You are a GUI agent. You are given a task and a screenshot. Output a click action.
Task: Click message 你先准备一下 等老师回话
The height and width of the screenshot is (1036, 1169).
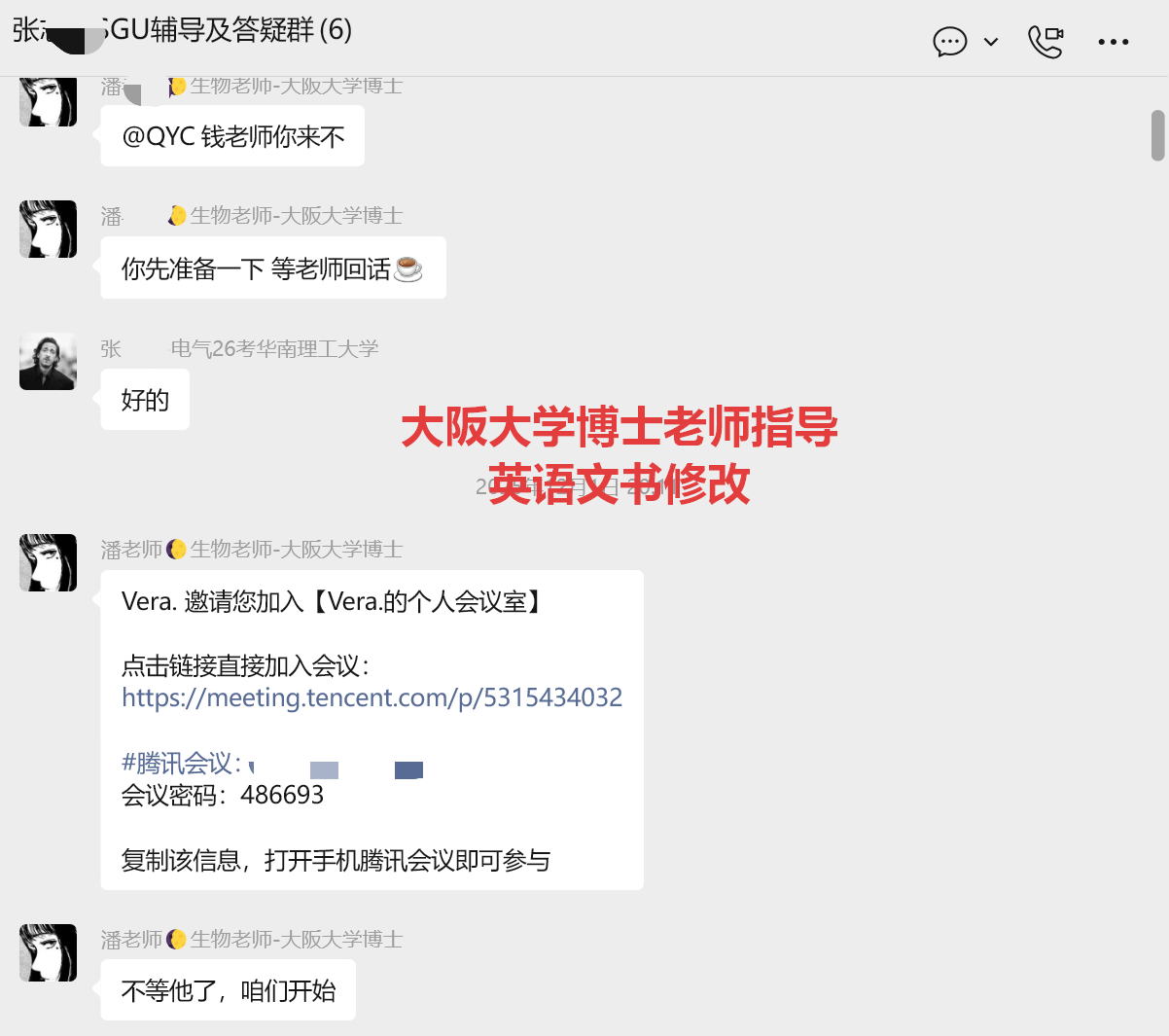(273, 268)
